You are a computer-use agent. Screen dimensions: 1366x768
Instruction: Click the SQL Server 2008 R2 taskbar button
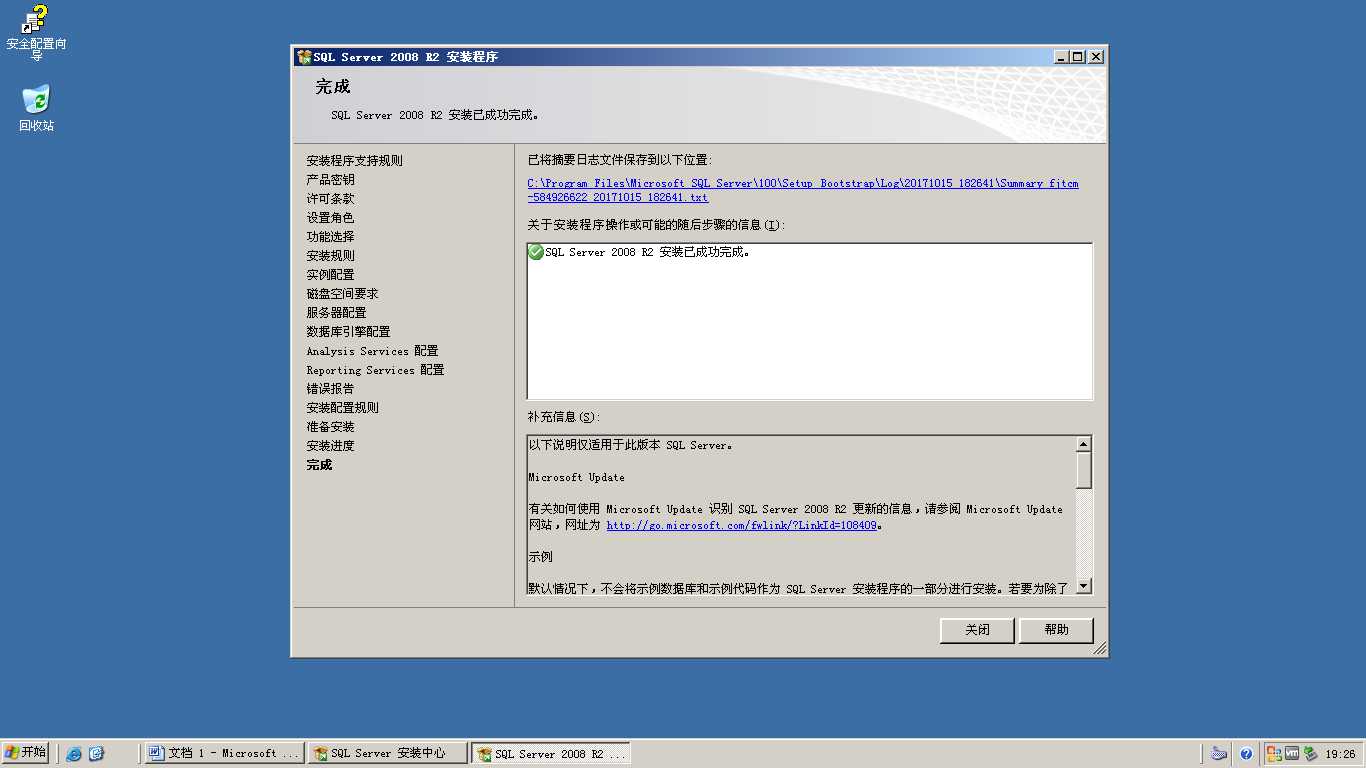[551, 754]
